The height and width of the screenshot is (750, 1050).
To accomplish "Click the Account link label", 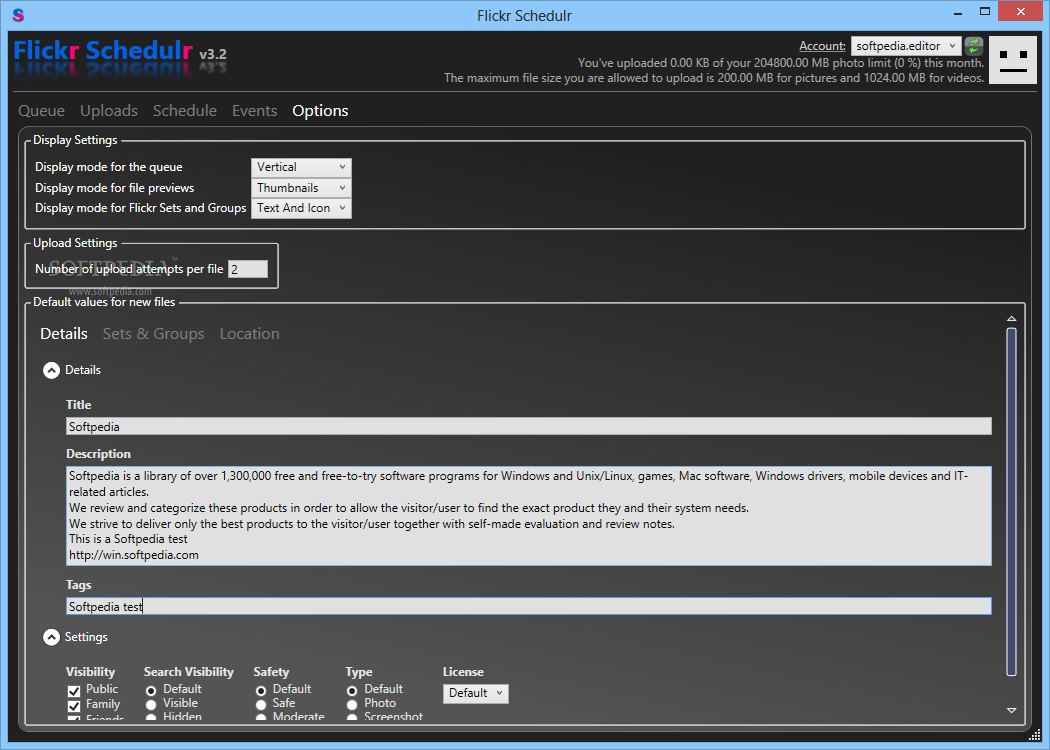I will click(822, 46).
